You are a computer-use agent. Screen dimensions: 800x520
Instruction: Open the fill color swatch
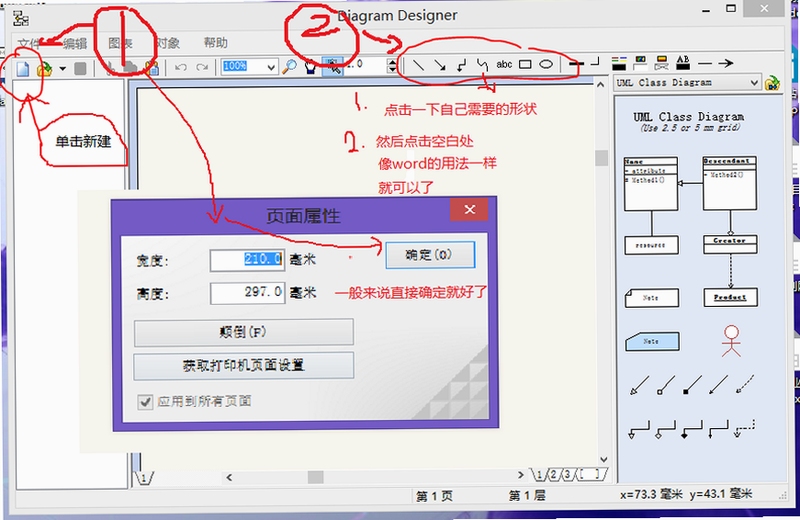pyautogui.click(x=640, y=63)
